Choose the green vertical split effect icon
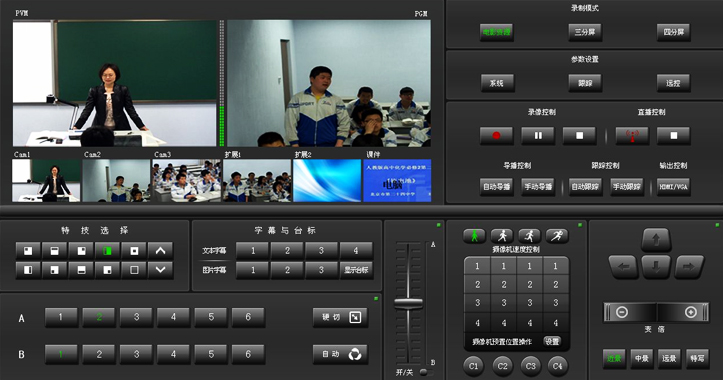 107,251
